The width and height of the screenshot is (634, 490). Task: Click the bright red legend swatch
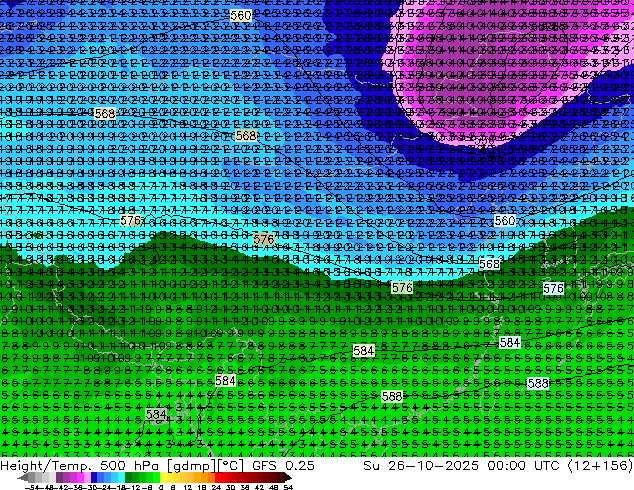218,477
